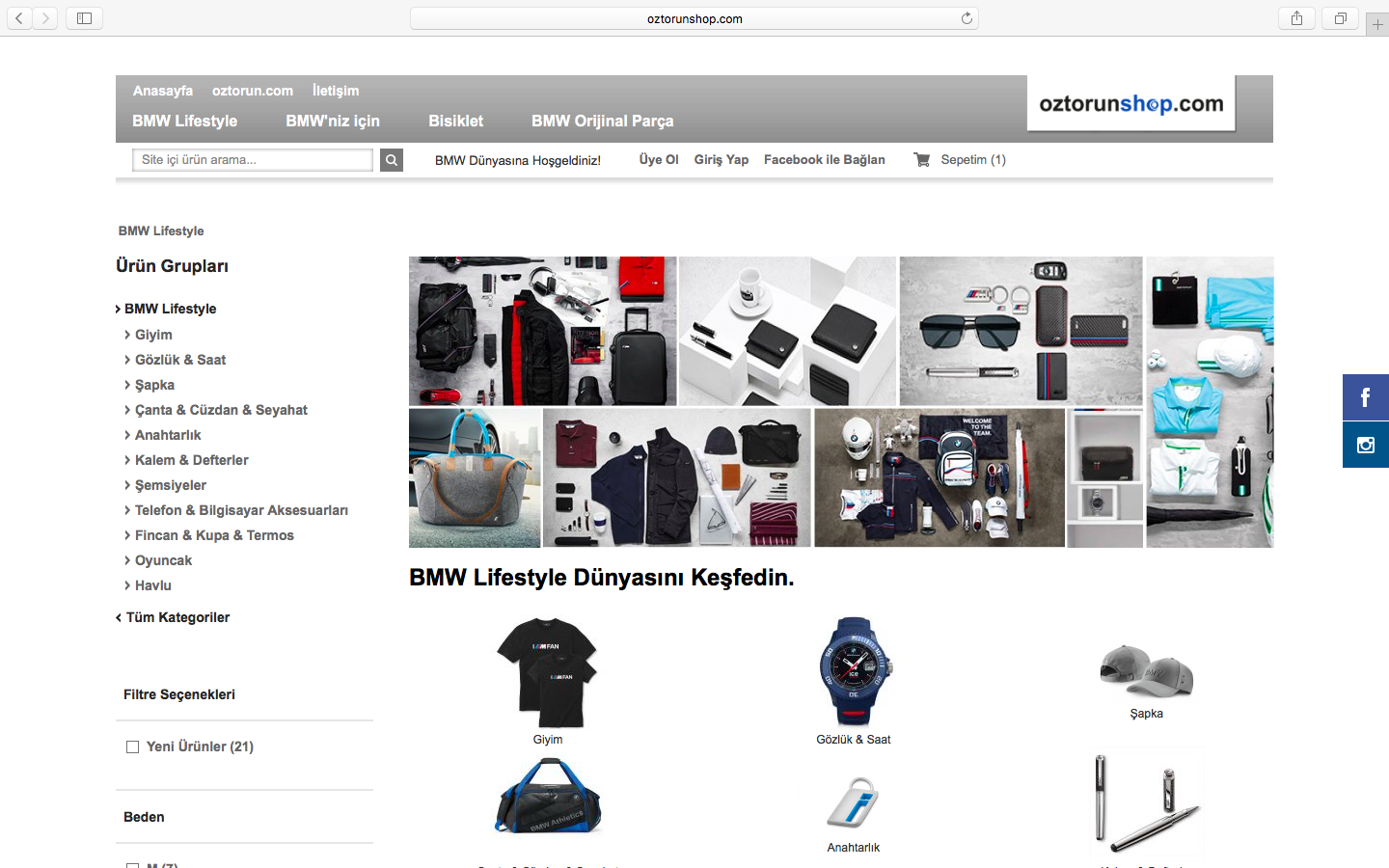Reload the page with refresh icon

click(x=967, y=18)
